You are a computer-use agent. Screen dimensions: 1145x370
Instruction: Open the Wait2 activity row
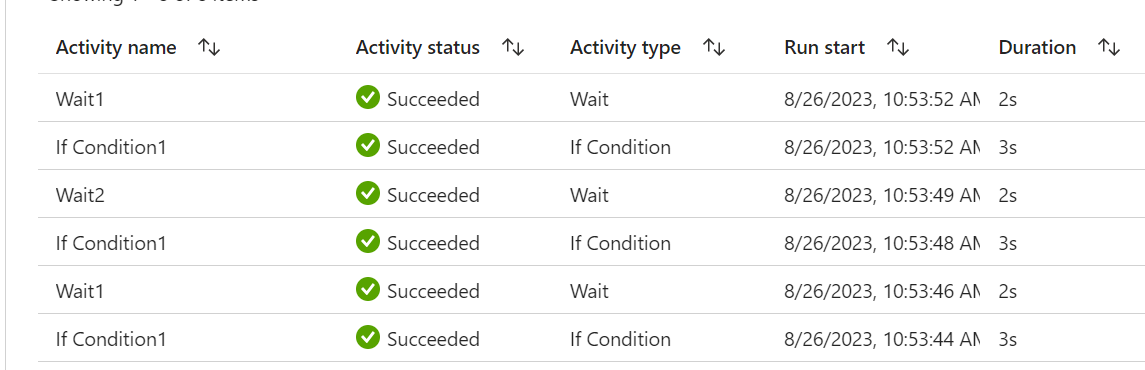[591, 194]
